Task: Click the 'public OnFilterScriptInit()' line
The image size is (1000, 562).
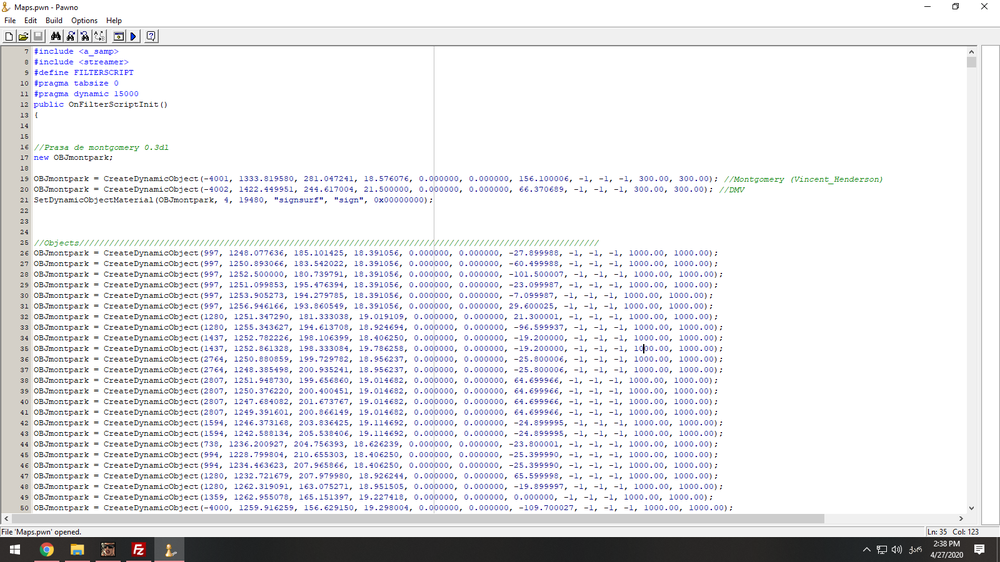Action: (x=101, y=105)
